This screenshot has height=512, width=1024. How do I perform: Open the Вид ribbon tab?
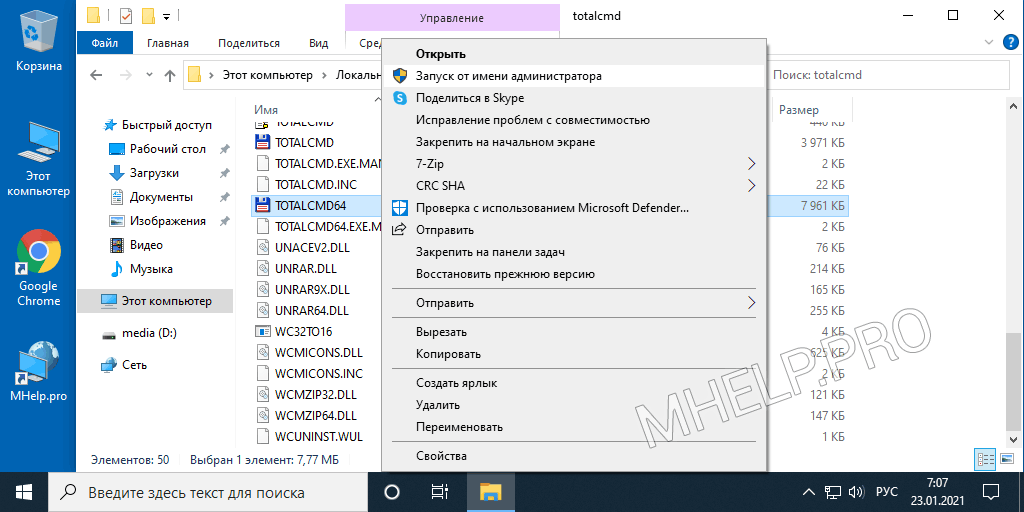click(318, 43)
